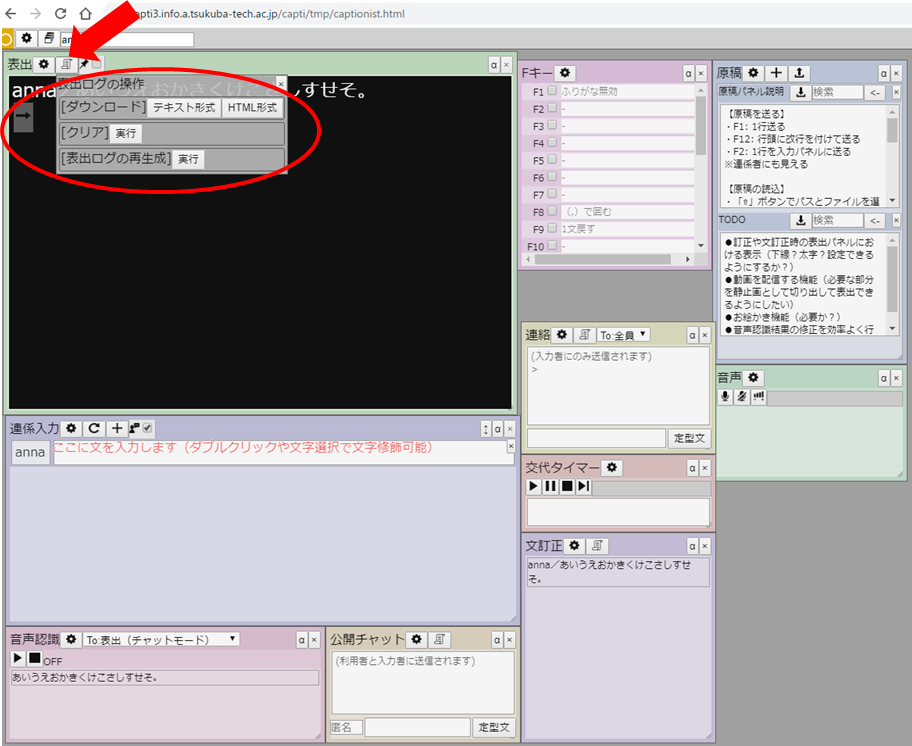Run 実行 next to 表出ログの再生成
This screenshot has width=912, height=746.
[188, 159]
